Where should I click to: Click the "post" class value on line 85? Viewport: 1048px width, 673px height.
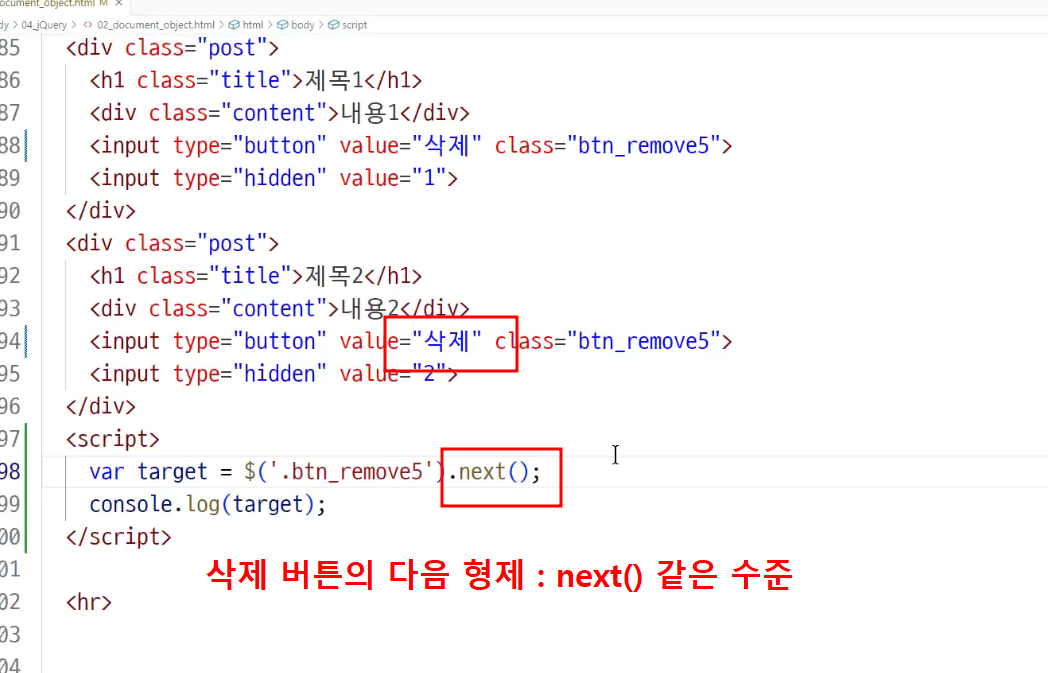click(232, 48)
